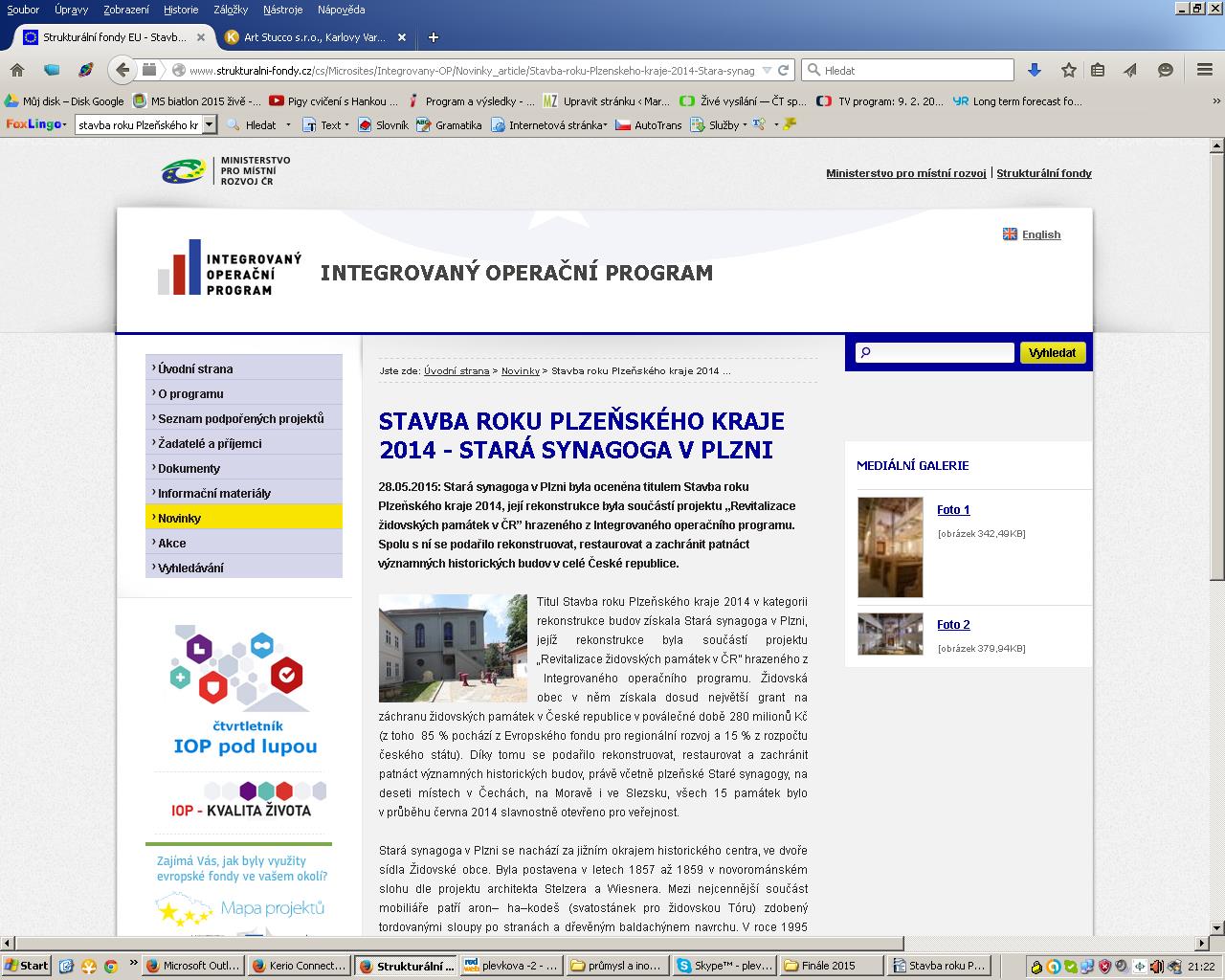1225x980 pixels.
Task: Reload the page with the refresh icon
Action: pos(784,70)
